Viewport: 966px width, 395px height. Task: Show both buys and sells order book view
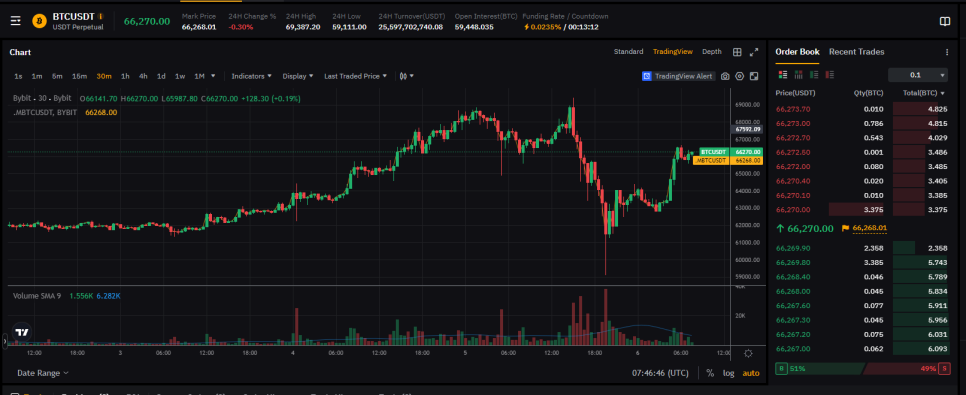[783, 75]
